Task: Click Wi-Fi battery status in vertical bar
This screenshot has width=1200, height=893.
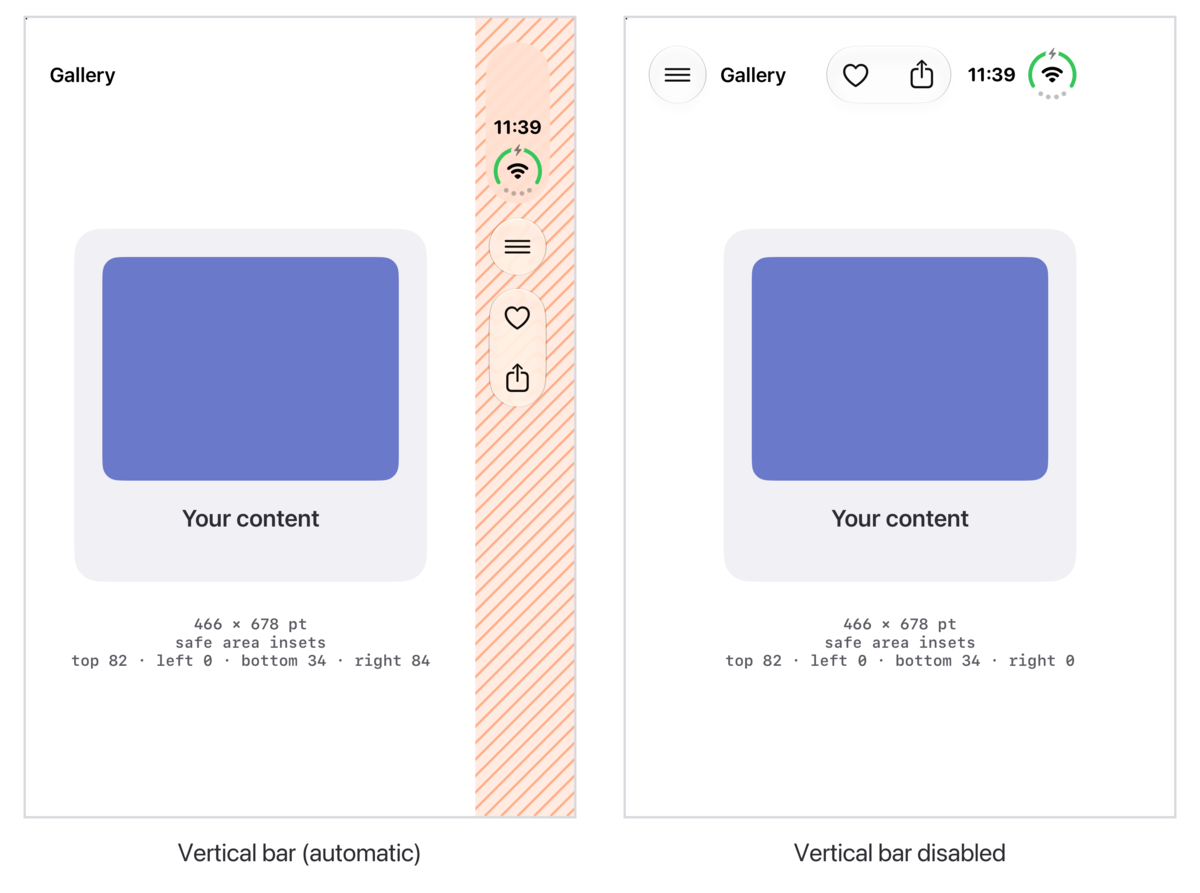Action: coord(517,170)
